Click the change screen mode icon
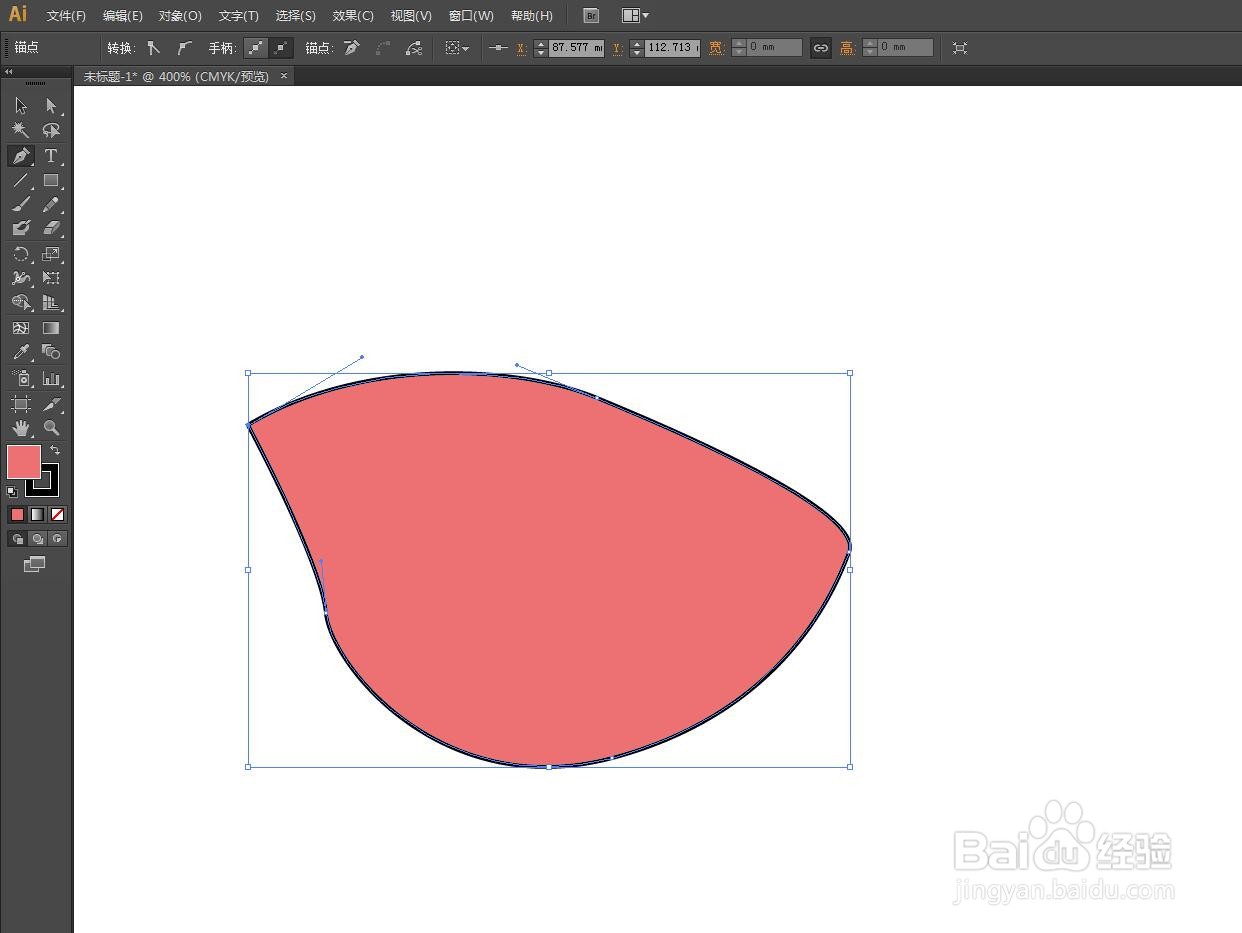The height and width of the screenshot is (933, 1242). coord(35,564)
